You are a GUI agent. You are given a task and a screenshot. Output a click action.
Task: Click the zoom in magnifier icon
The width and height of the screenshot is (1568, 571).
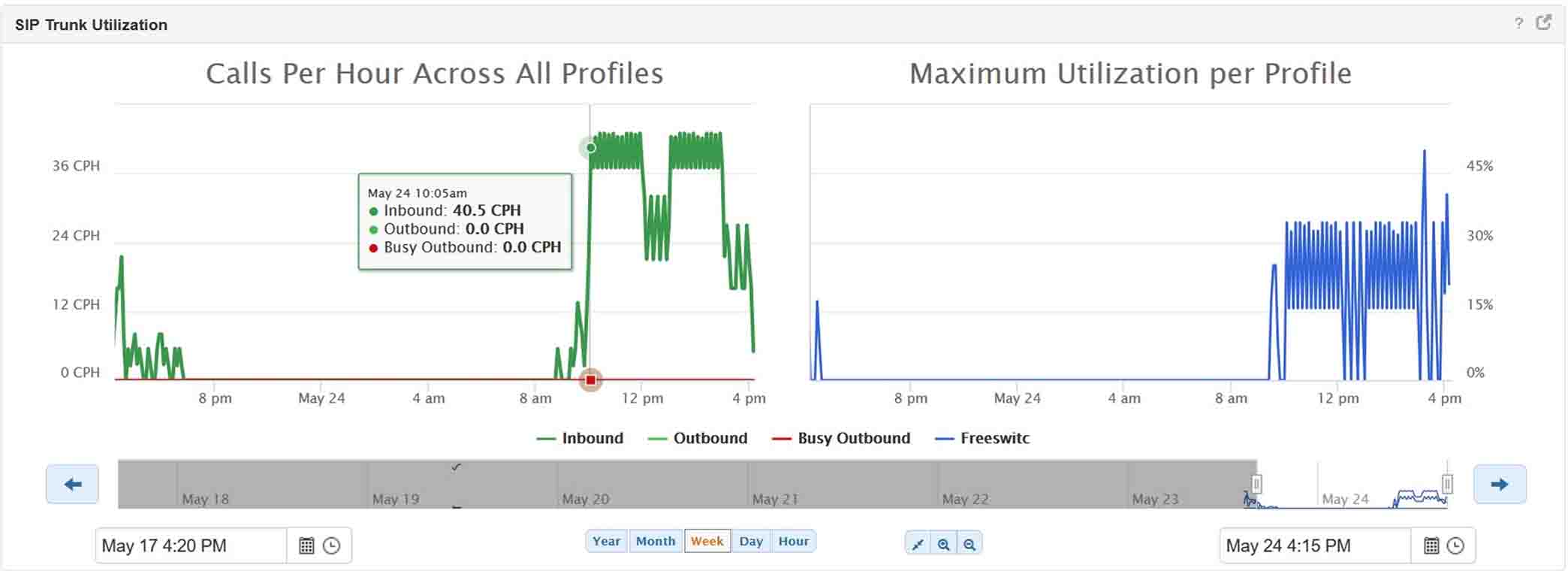point(944,545)
